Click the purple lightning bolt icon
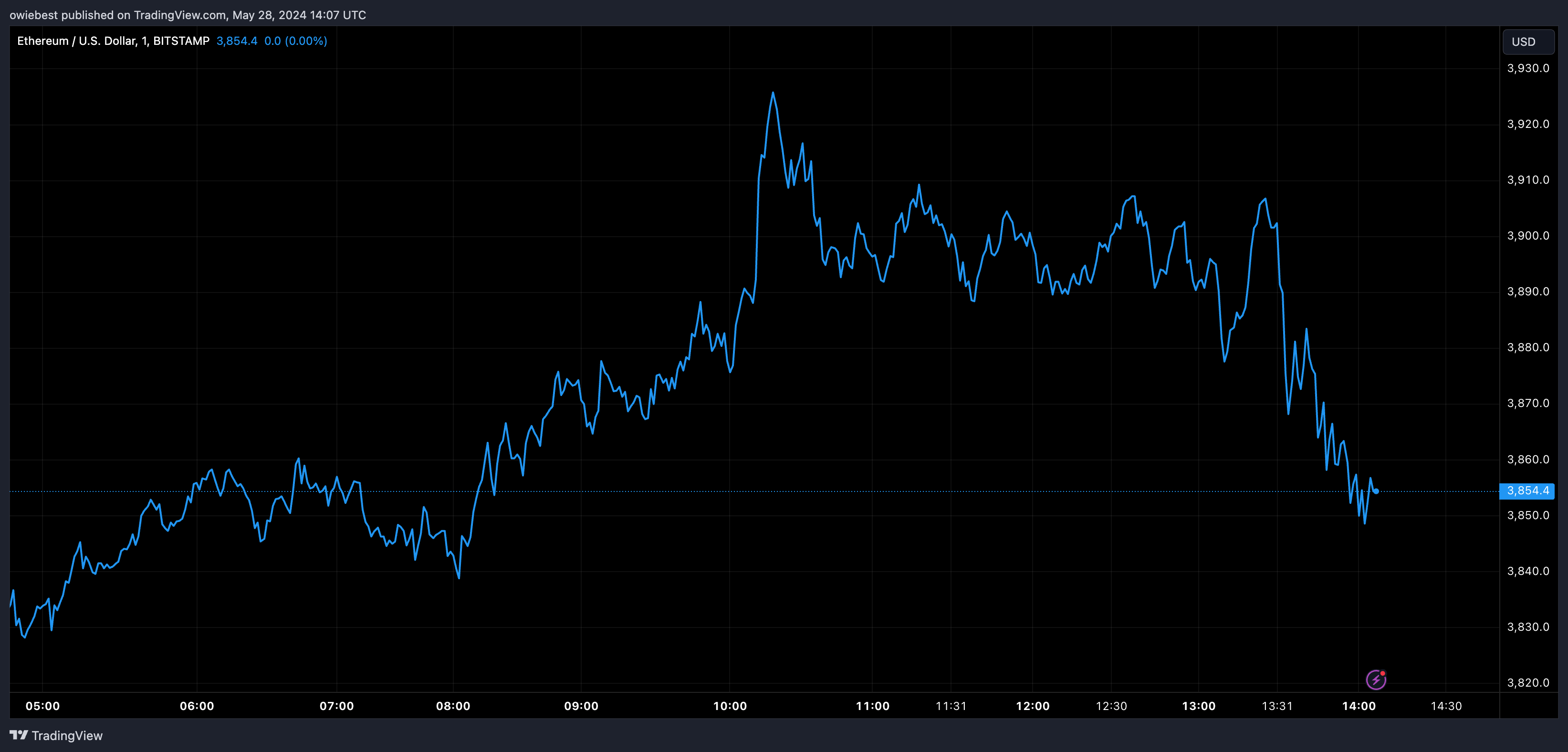 pyautogui.click(x=1376, y=679)
